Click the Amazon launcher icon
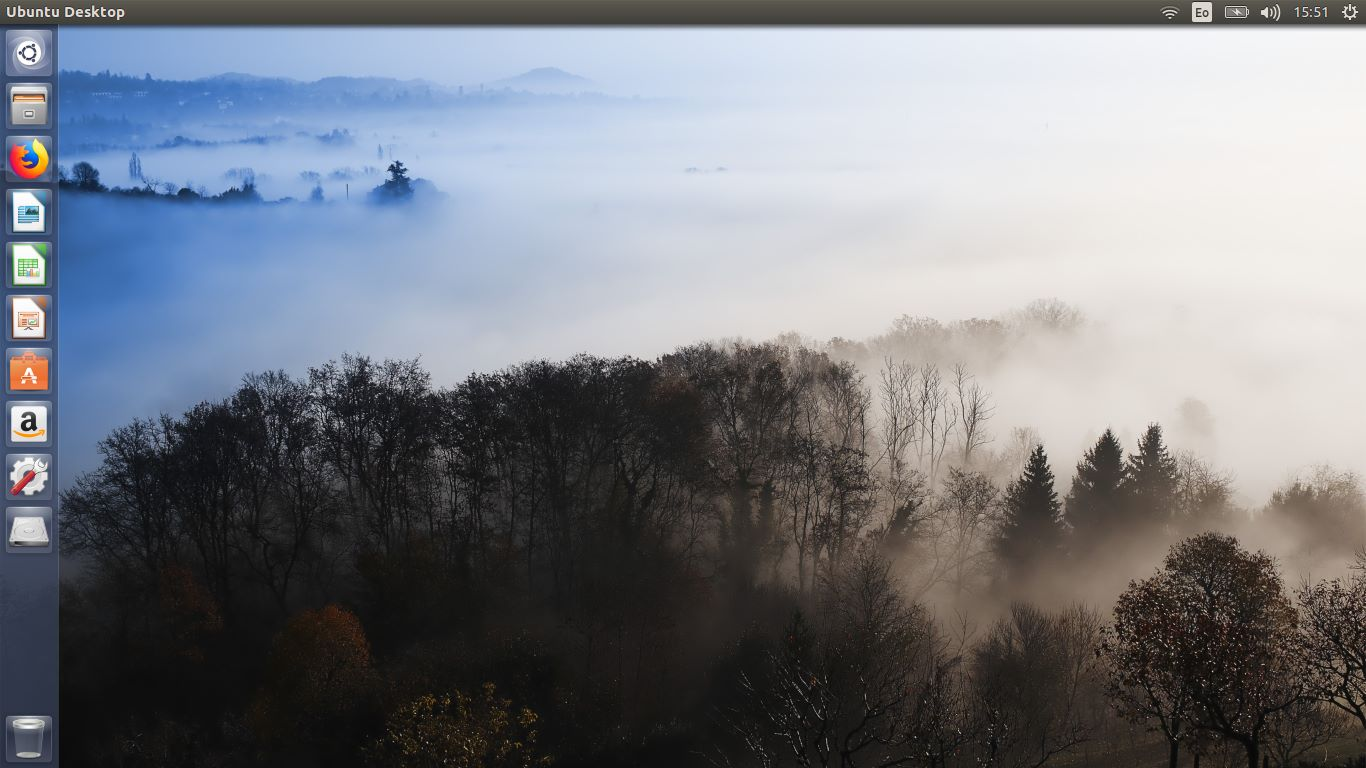Image resolution: width=1366 pixels, height=768 pixels. (x=29, y=424)
